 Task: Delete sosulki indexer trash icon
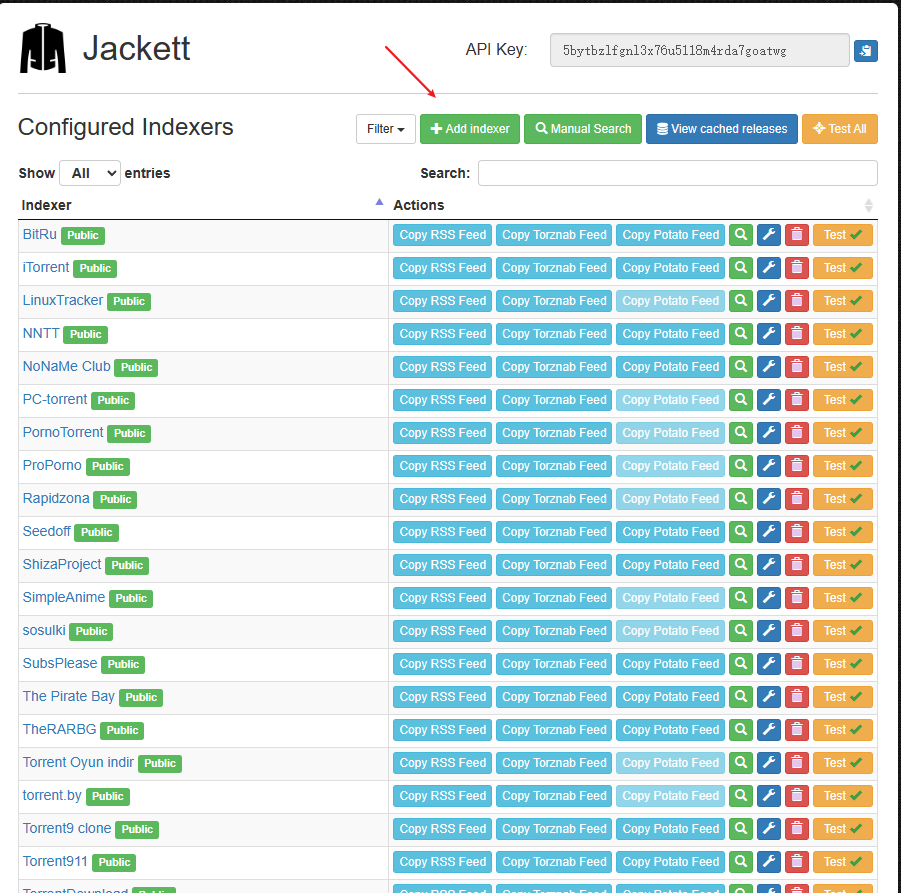[x=797, y=631]
